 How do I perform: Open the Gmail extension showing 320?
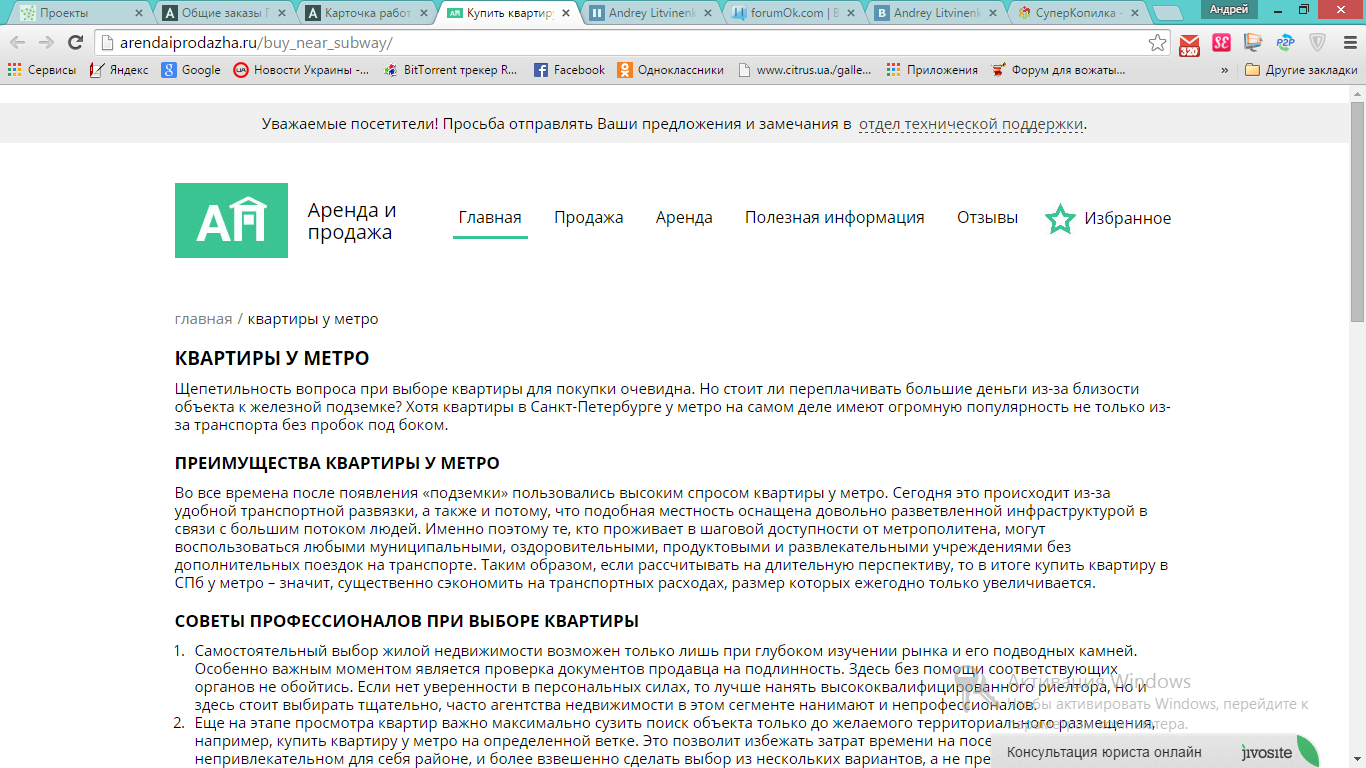(x=1189, y=44)
